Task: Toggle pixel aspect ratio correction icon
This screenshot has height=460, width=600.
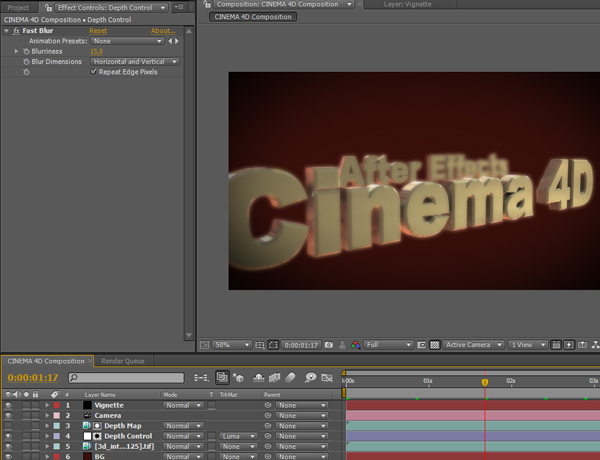Action: pyautogui.click(x=556, y=345)
